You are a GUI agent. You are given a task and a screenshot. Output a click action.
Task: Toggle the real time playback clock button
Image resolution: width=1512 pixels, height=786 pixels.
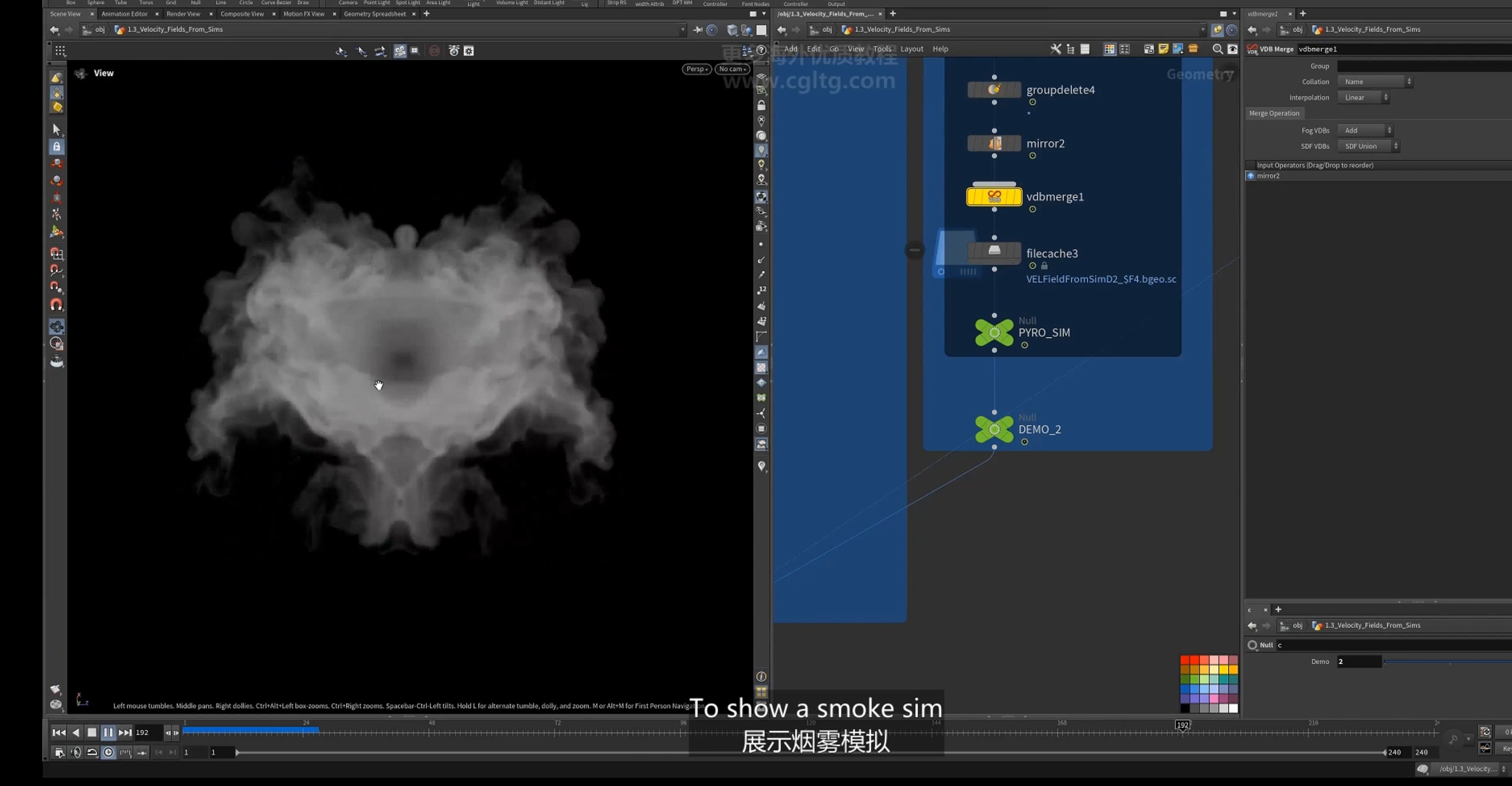109,753
